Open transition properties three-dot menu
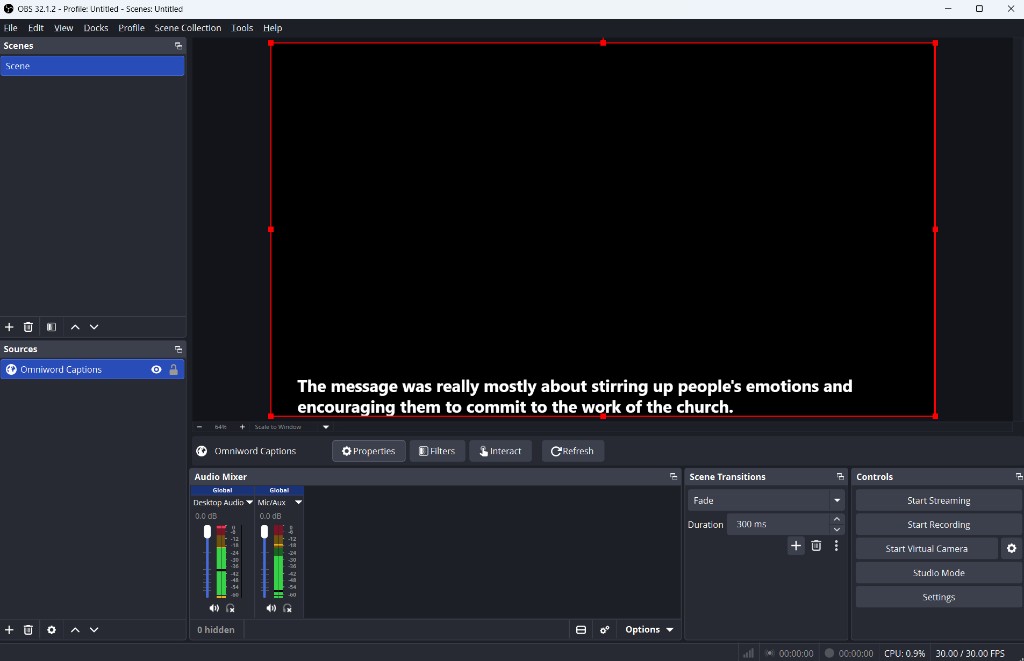1024x661 pixels. 837,546
